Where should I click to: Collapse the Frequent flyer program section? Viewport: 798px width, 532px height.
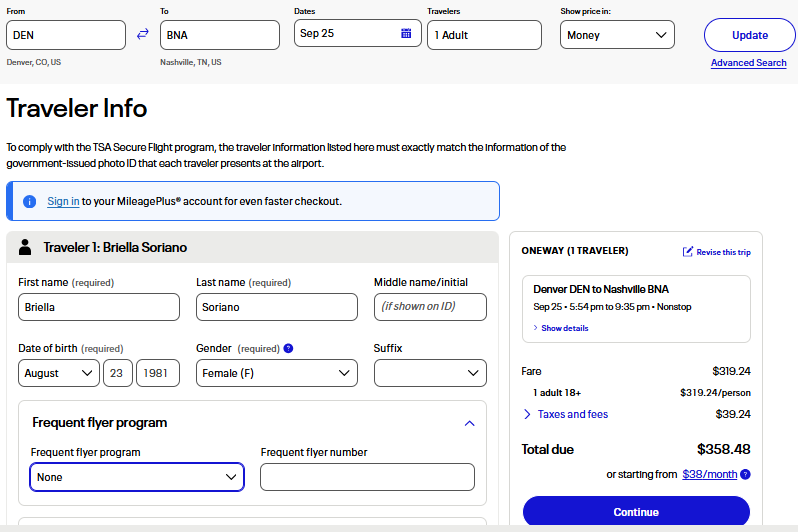click(469, 423)
